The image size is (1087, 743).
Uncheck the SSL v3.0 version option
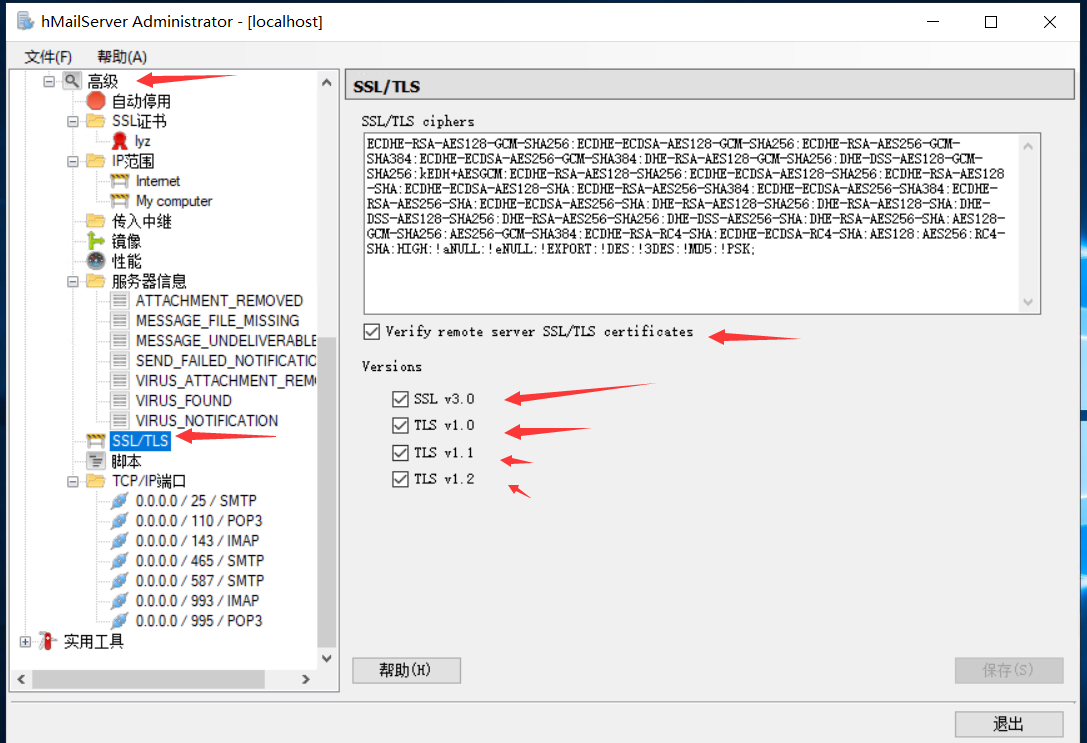pos(401,398)
